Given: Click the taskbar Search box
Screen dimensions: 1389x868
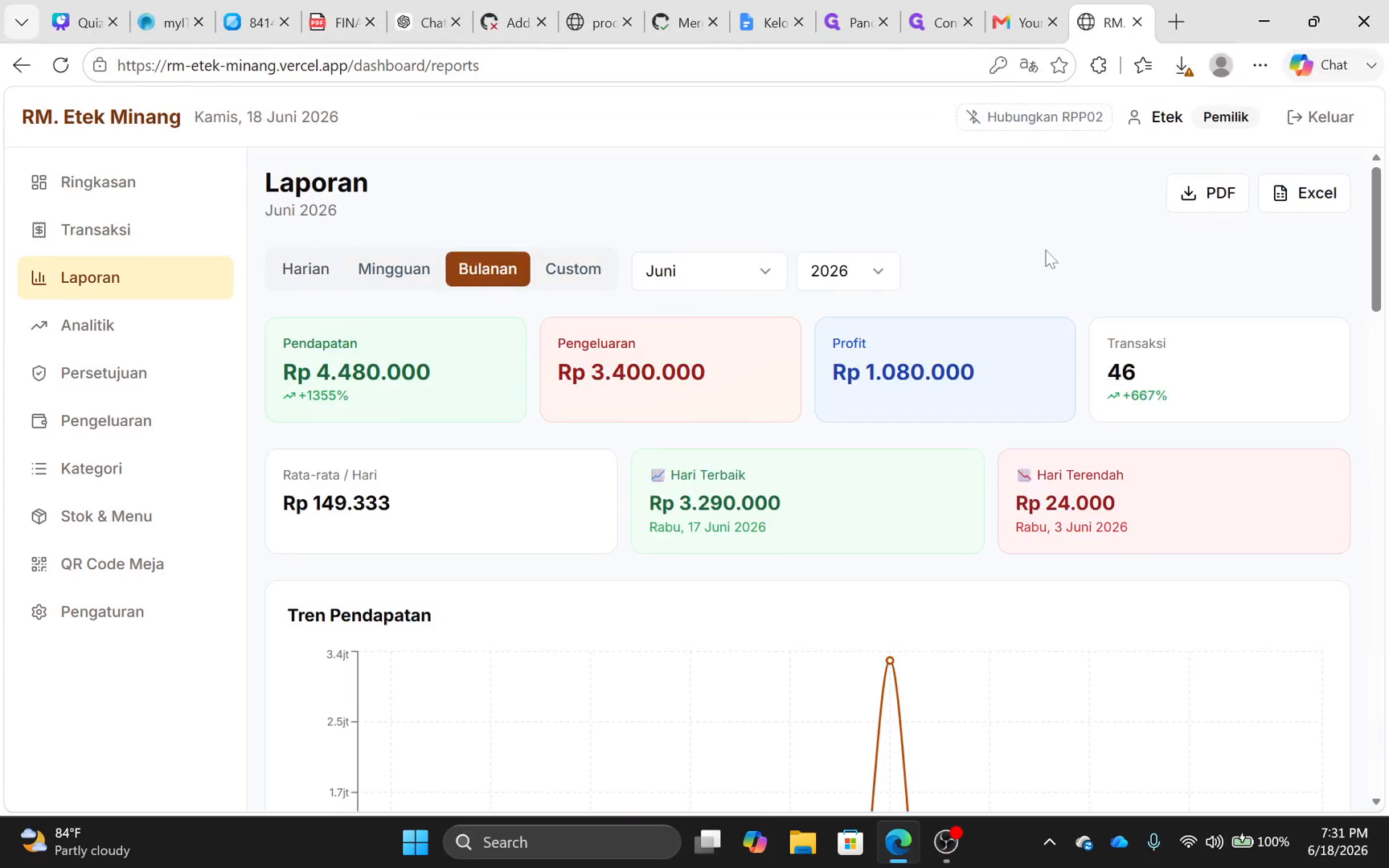Looking at the screenshot, I should point(562,842).
